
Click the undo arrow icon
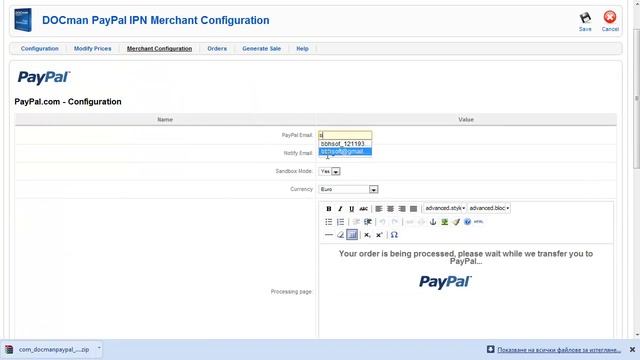pos(382,222)
